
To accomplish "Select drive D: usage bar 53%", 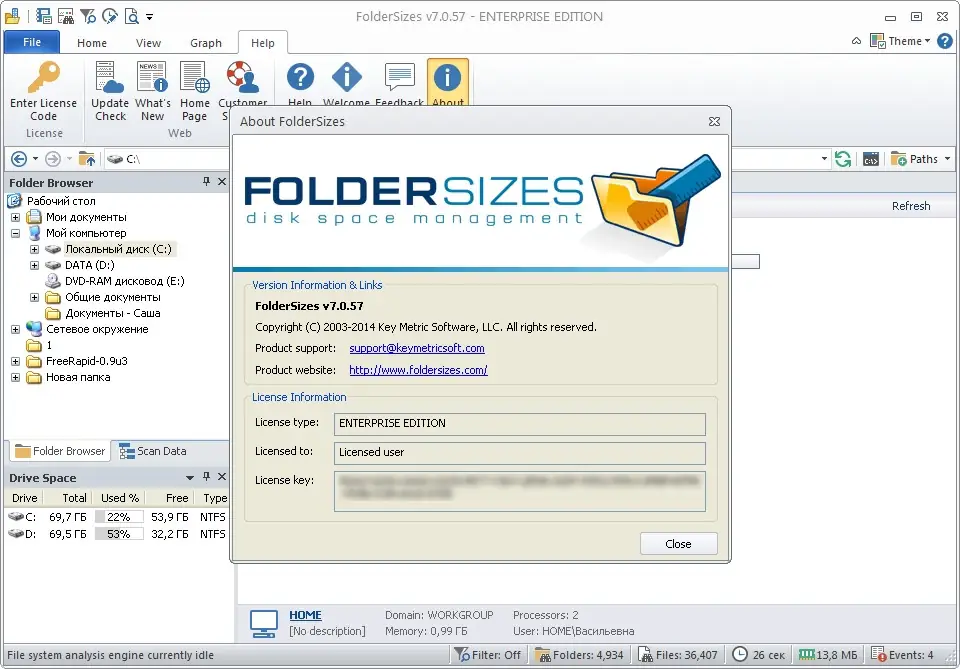I will (x=119, y=534).
